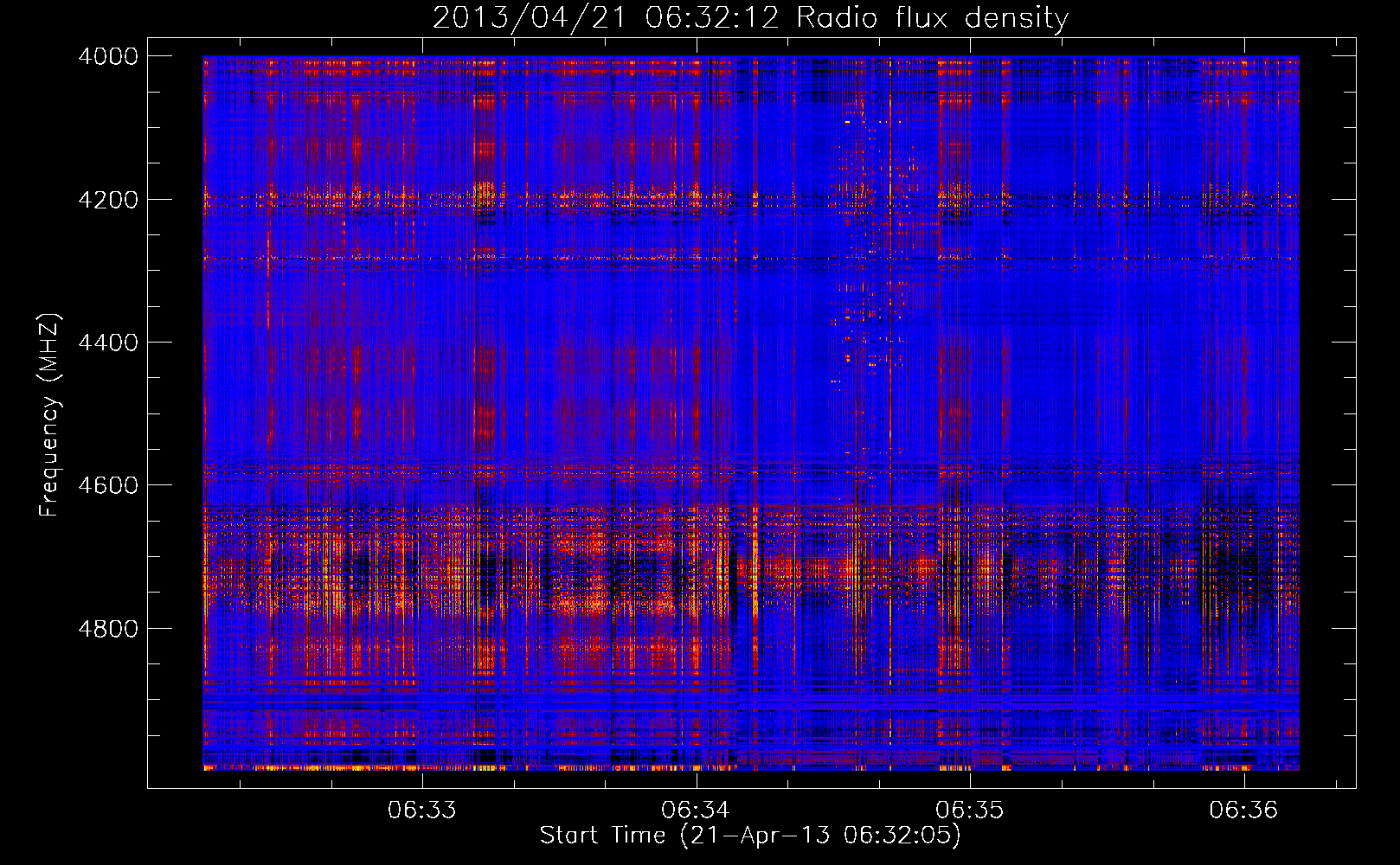
Task: Click the 06:36 time tick label
Action: point(1243,810)
